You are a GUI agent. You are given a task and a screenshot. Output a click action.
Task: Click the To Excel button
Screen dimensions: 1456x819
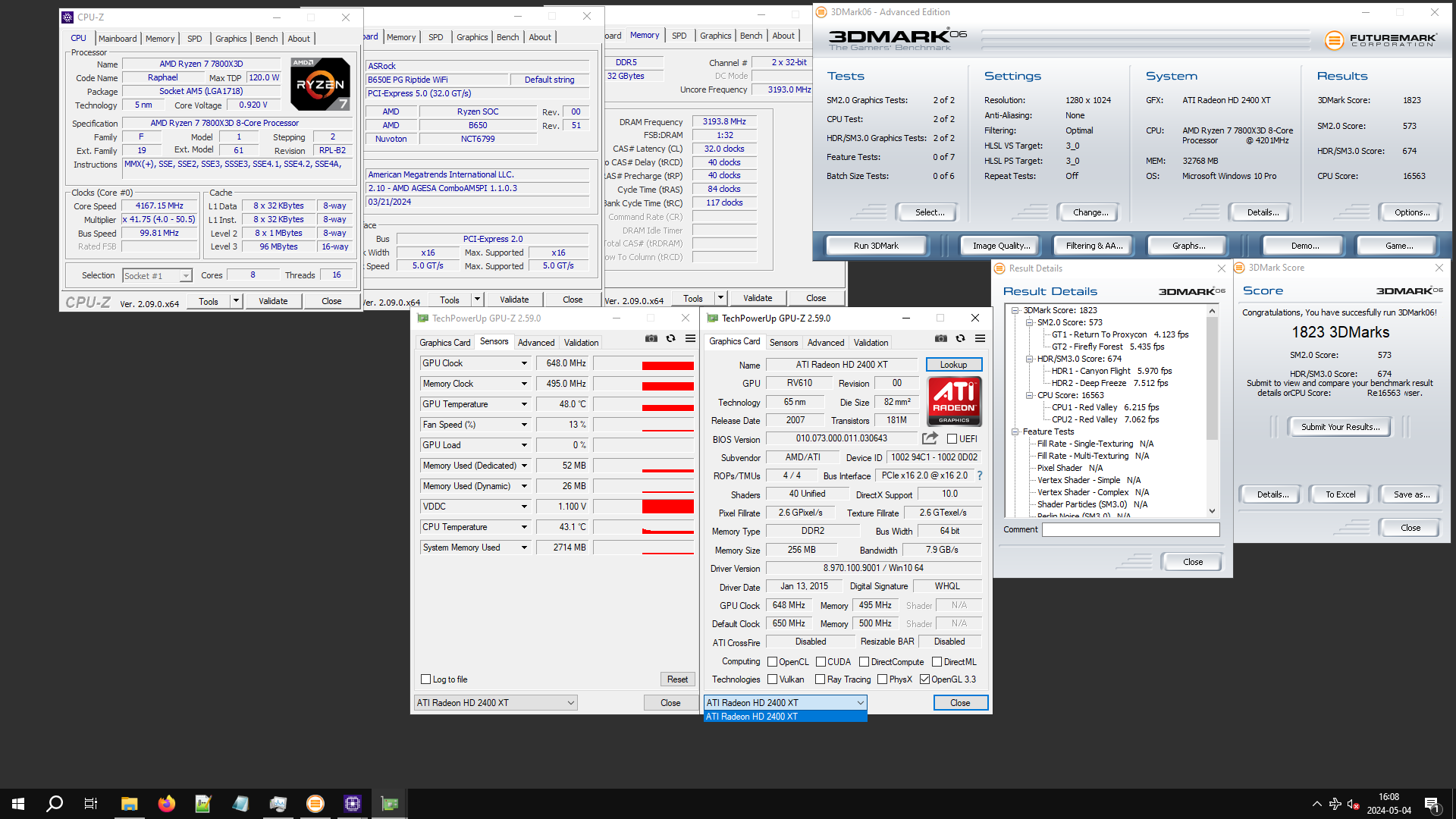pyautogui.click(x=1340, y=494)
